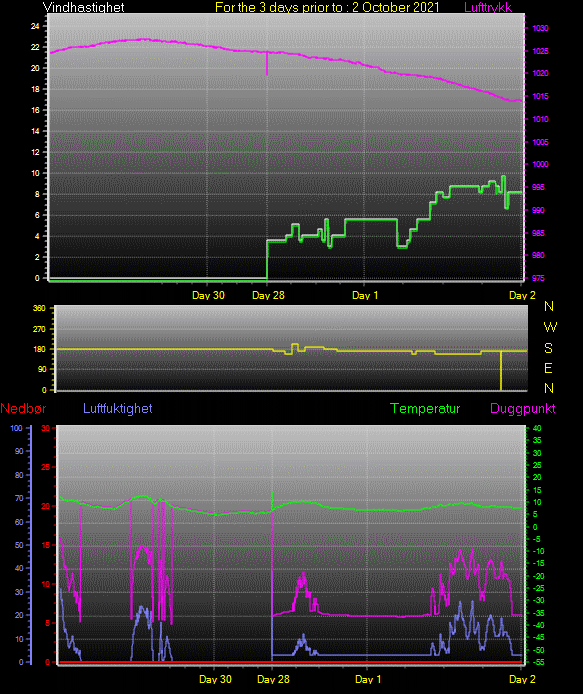Click the Vindhastighet chart title
The height and width of the screenshot is (694, 583).
click(x=83, y=7)
